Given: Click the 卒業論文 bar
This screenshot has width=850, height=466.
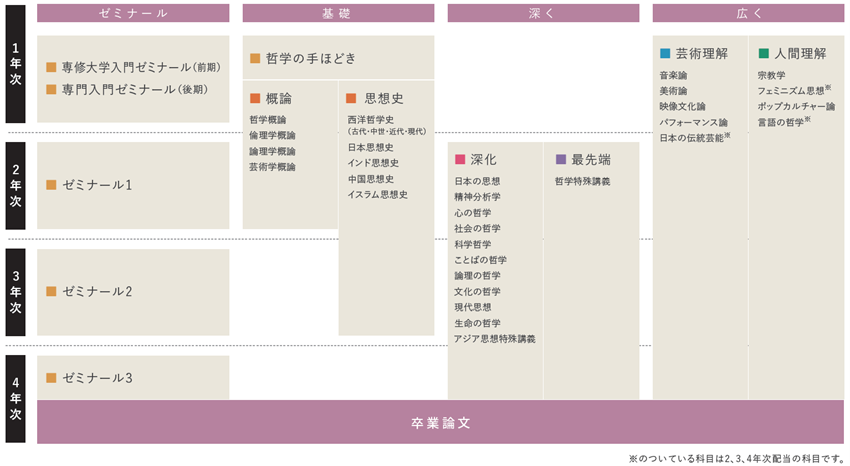Looking at the screenshot, I should pyautogui.click(x=440, y=422).
